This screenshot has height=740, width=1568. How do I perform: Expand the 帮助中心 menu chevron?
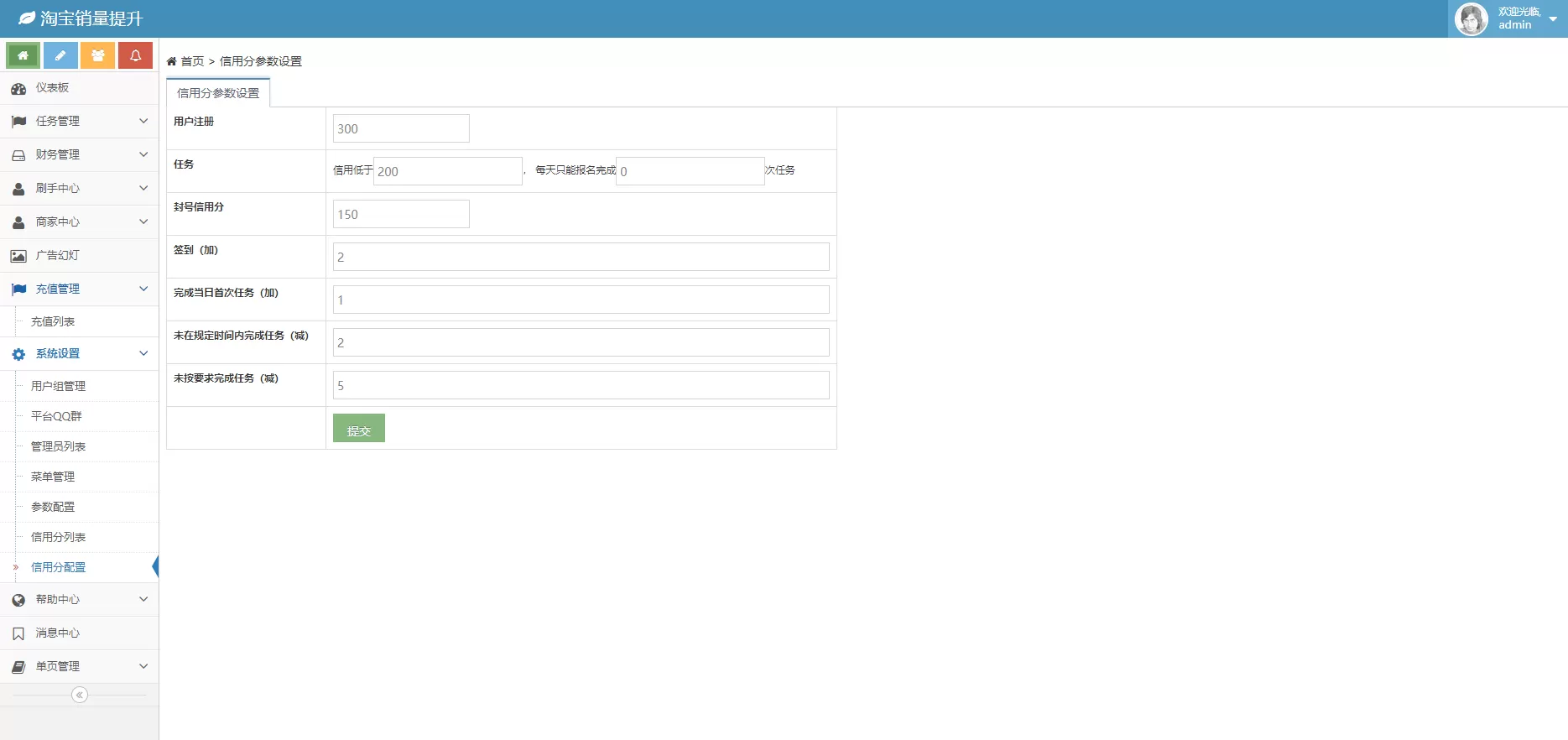pyautogui.click(x=143, y=599)
